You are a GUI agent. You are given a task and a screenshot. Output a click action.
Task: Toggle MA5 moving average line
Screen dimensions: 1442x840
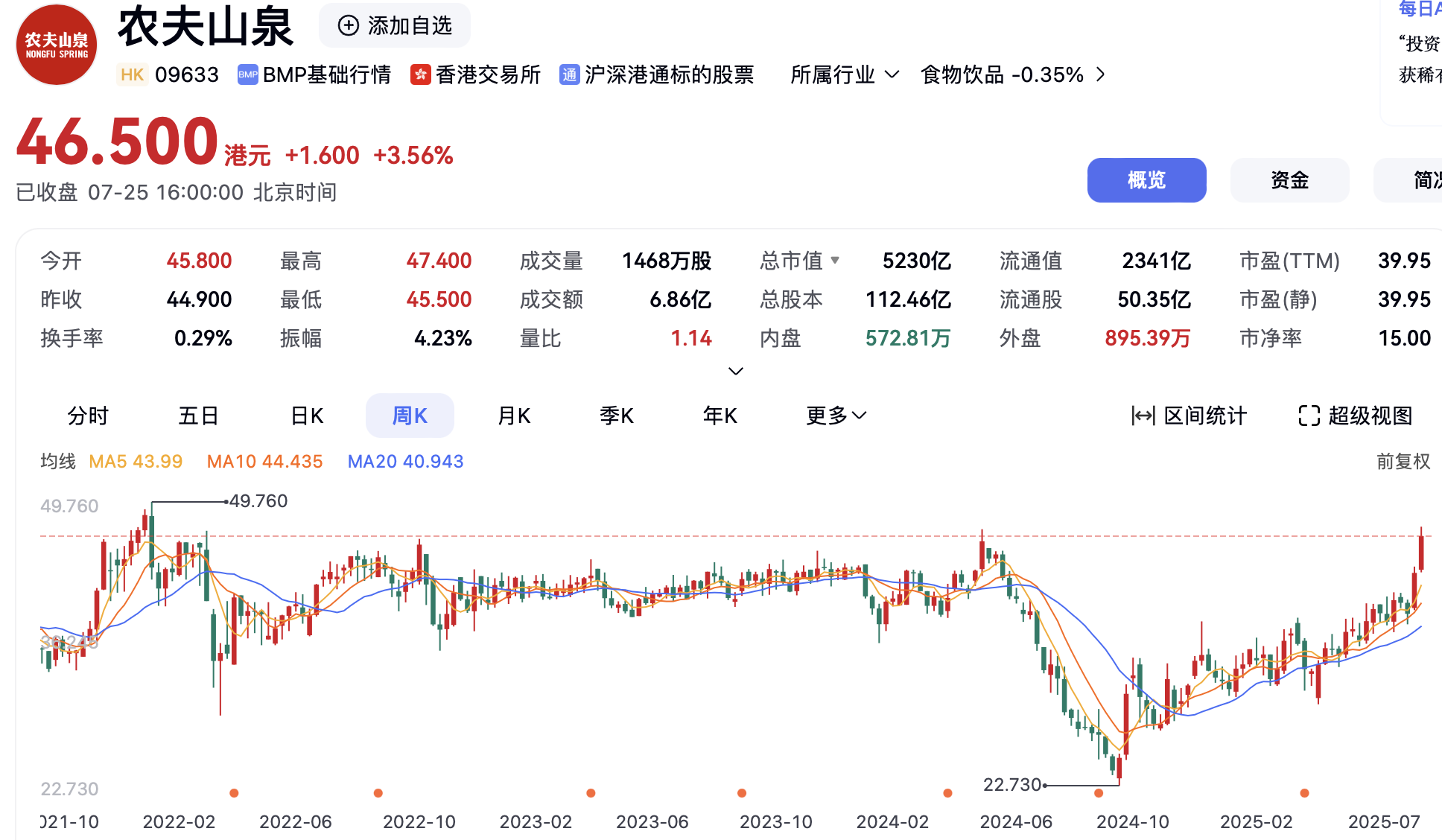point(135,462)
